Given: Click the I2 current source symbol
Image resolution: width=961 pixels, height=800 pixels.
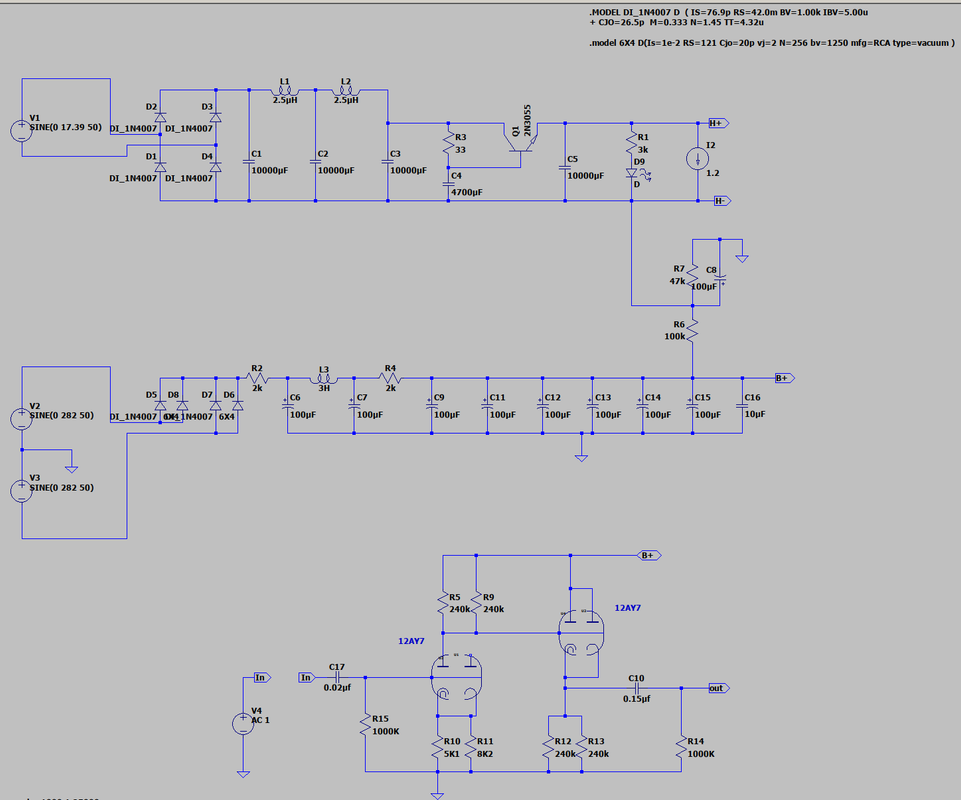Looking at the screenshot, I should click(x=697, y=159).
